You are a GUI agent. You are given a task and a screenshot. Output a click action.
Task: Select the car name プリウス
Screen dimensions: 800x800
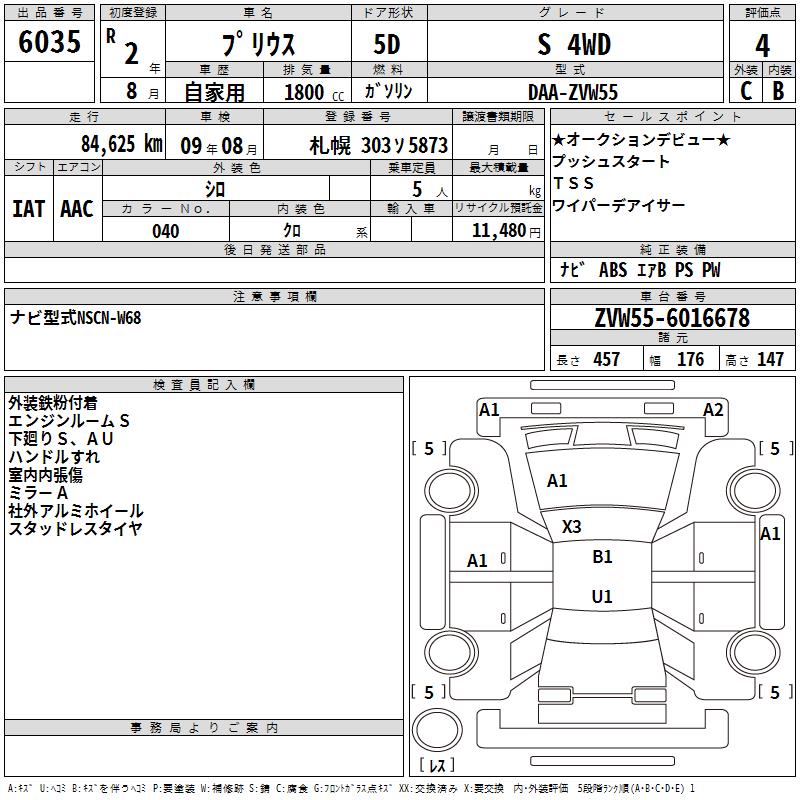(x=259, y=45)
